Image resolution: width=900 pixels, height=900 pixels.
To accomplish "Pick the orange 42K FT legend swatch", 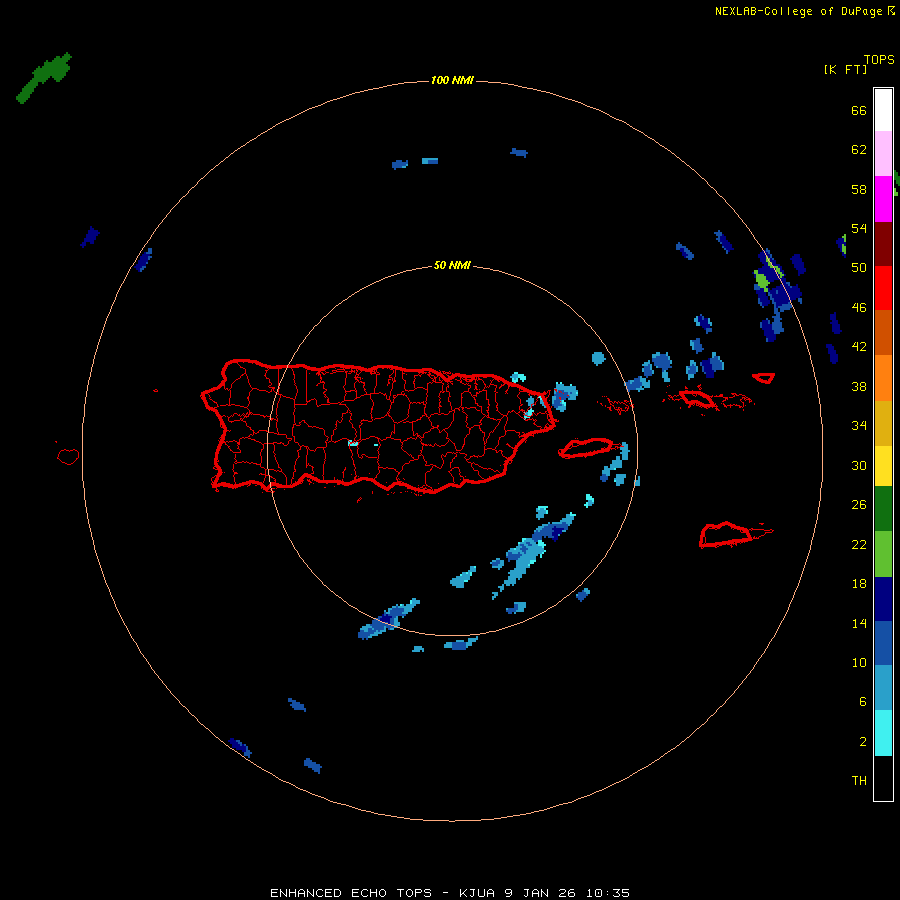I will [x=883, y=378].
